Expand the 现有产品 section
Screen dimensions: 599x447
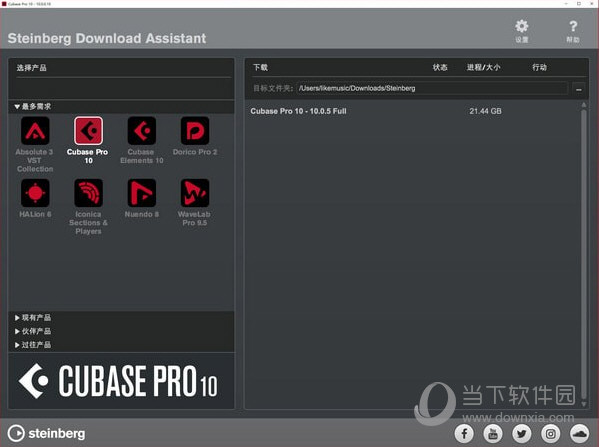pyautogui.click(x=33, y=317)
